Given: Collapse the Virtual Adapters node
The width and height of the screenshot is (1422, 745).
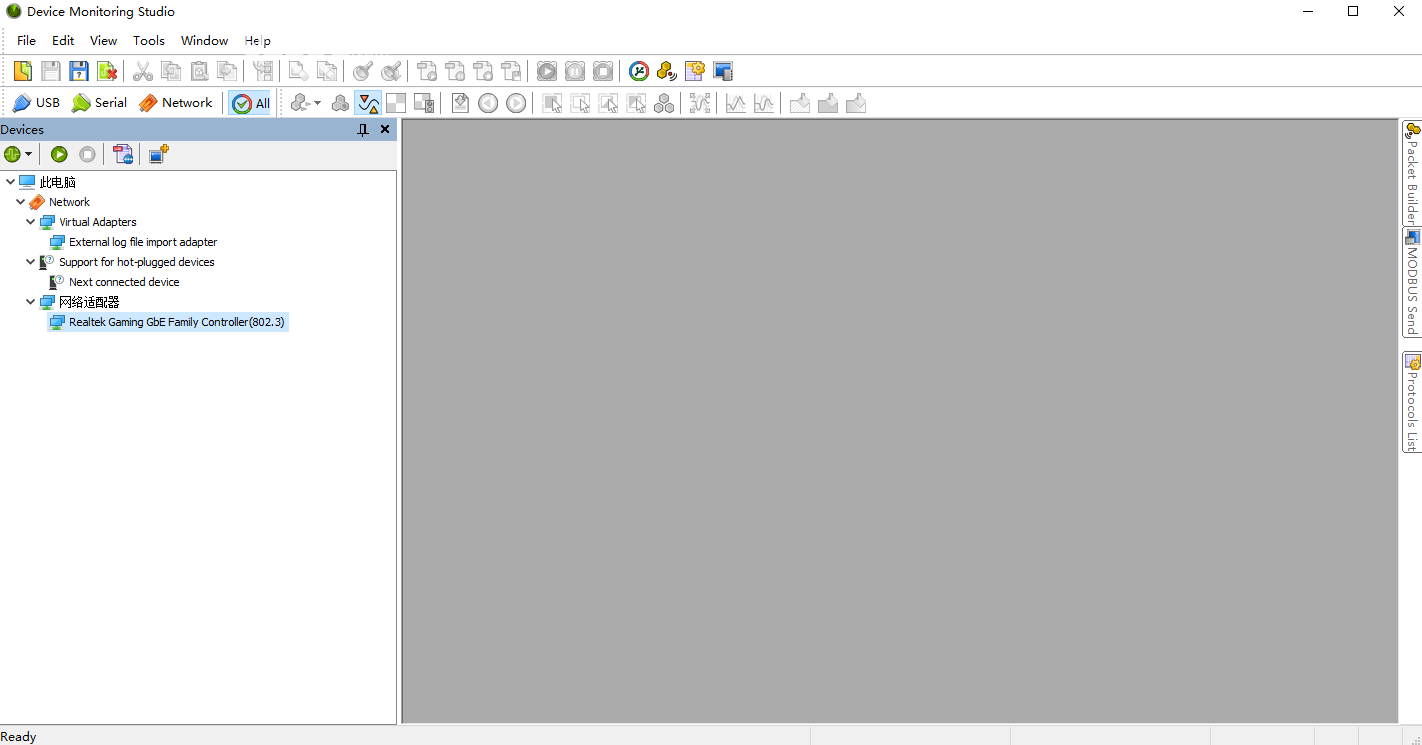Looking at the screenshot, I should pyautogui.click(x=30, y=222).
